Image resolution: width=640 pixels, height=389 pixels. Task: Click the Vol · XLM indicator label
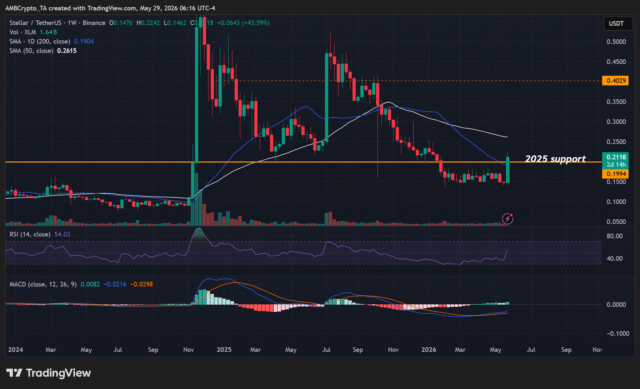pyautogui.click(x=23, y=32)
